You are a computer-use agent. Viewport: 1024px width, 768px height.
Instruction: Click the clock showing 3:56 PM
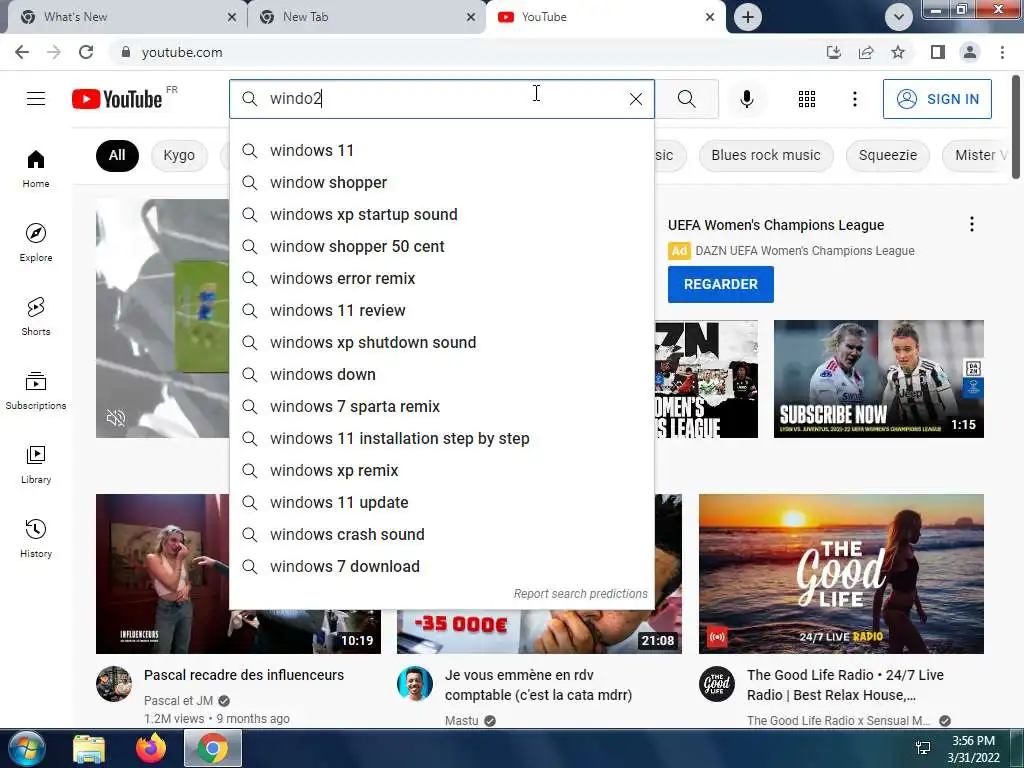[972, 741]
